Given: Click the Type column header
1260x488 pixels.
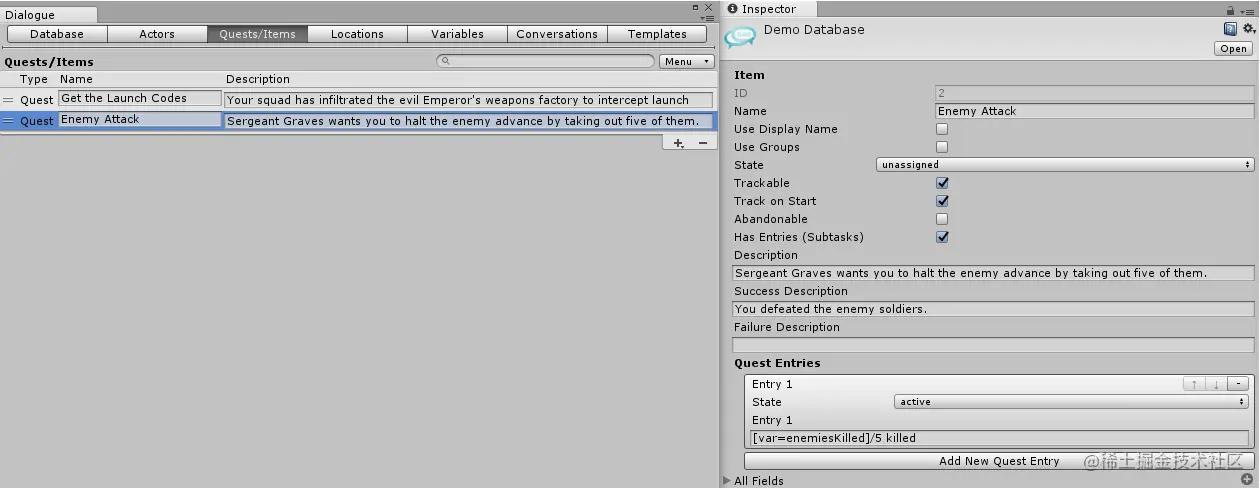Looking at the screenshot, I should [34, 79].
